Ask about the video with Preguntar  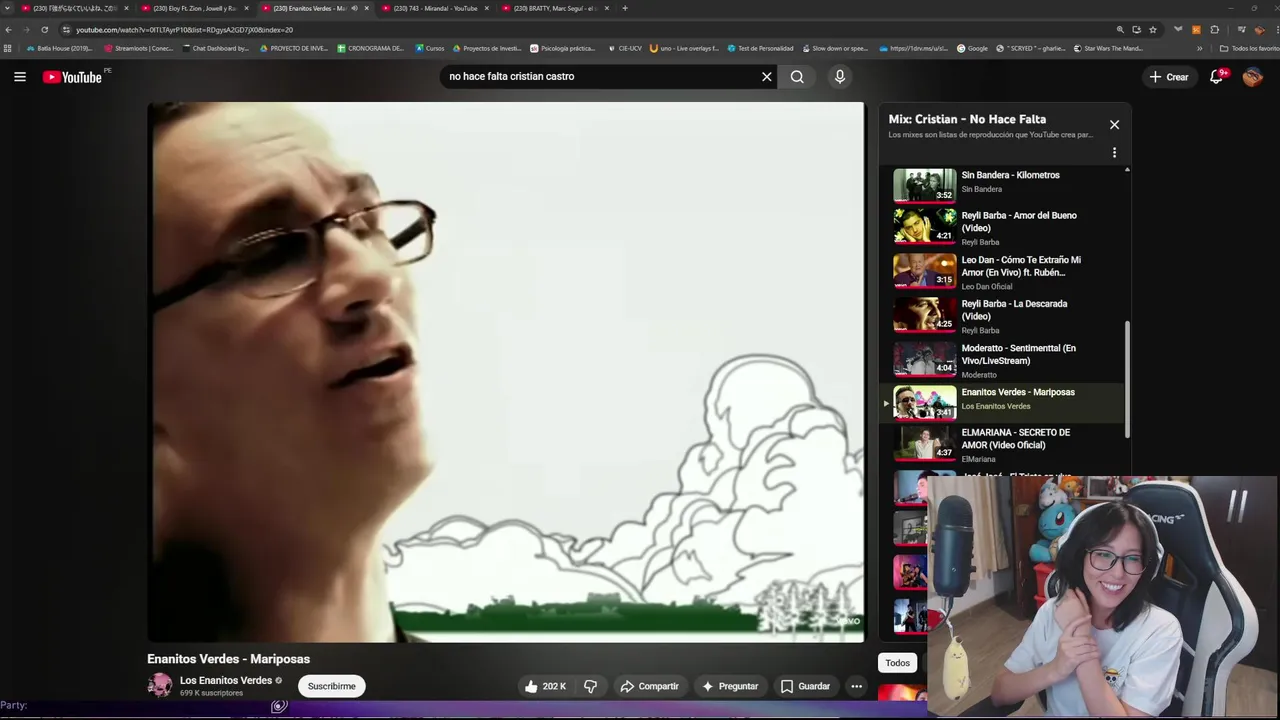[x=730, y=686]
